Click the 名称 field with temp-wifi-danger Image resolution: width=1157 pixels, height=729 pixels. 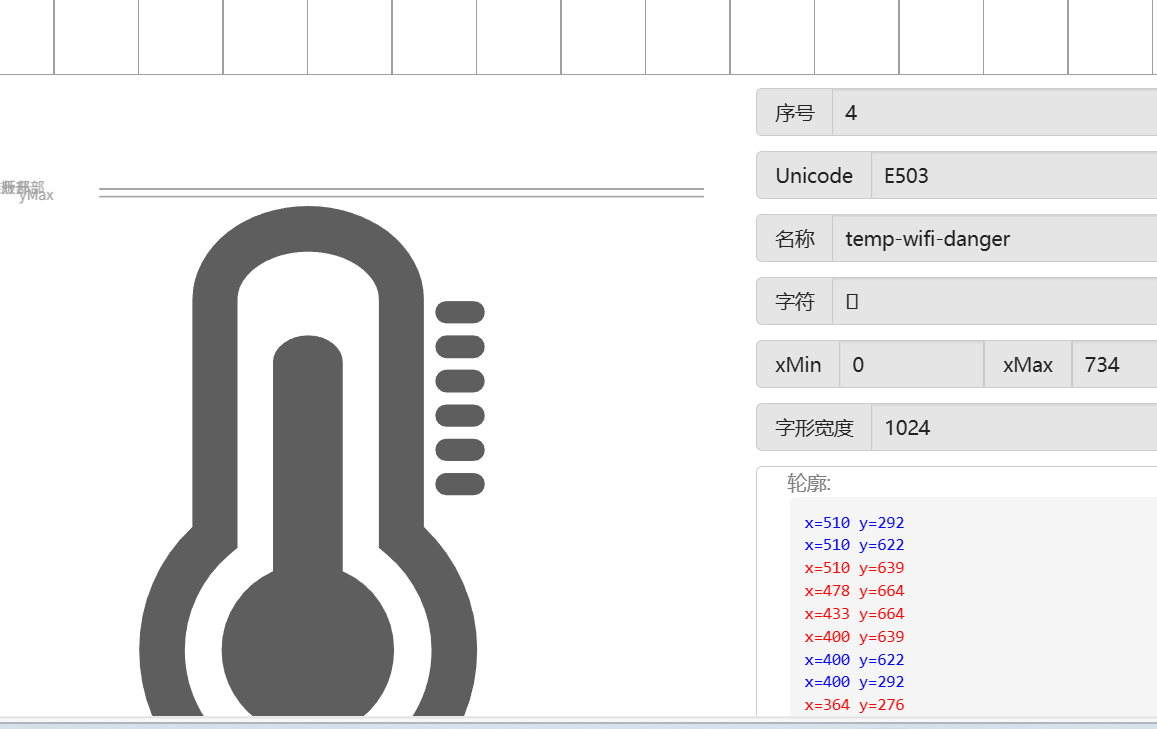pos(995,238)
